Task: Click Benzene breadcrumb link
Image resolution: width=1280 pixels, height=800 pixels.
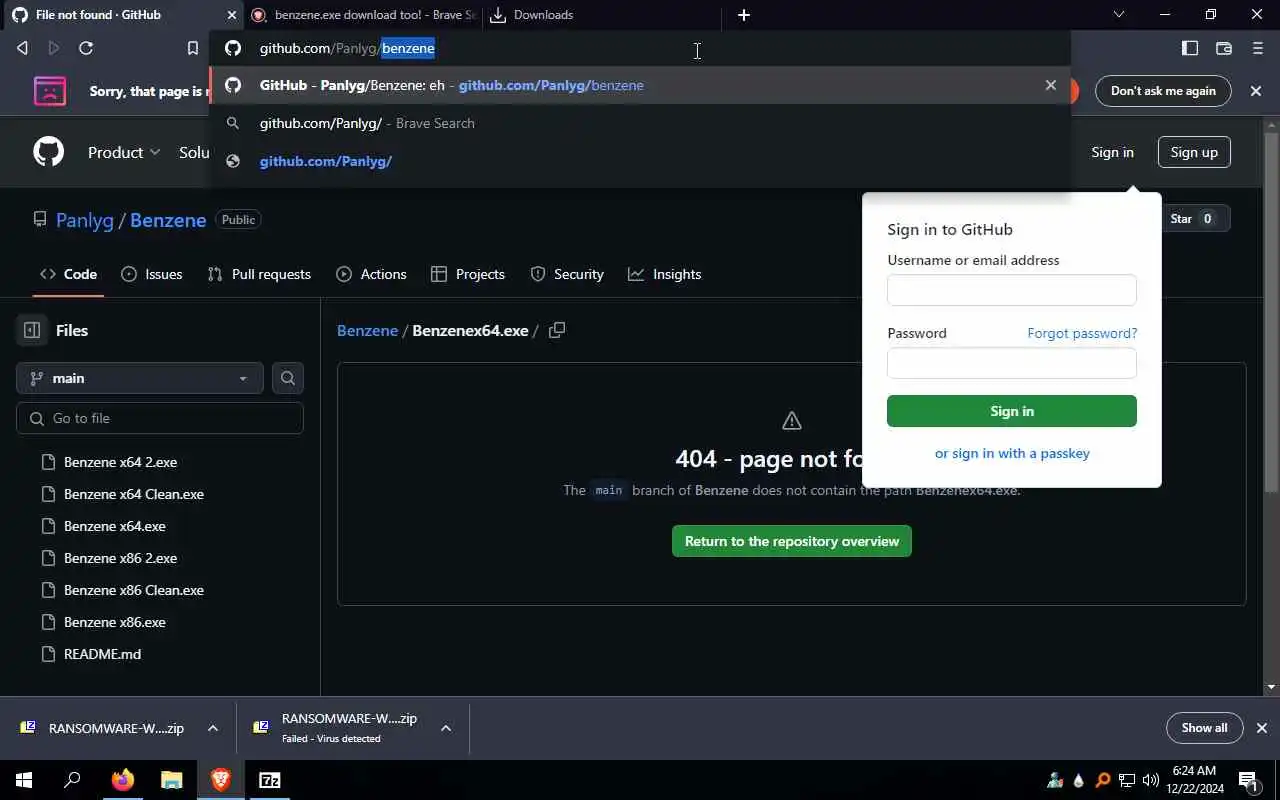Action: pyautogui.click(x=367, y=330)
